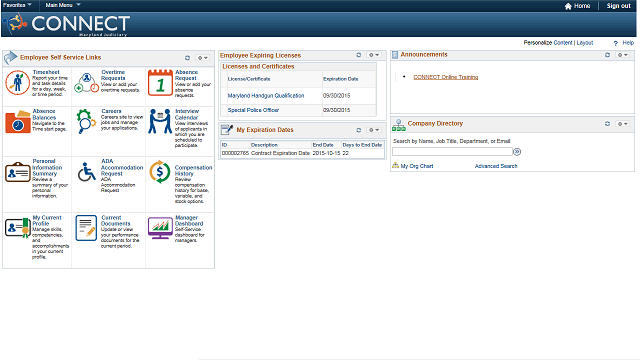
Task: Click the Timesheet title link
Action: [46, 72]
